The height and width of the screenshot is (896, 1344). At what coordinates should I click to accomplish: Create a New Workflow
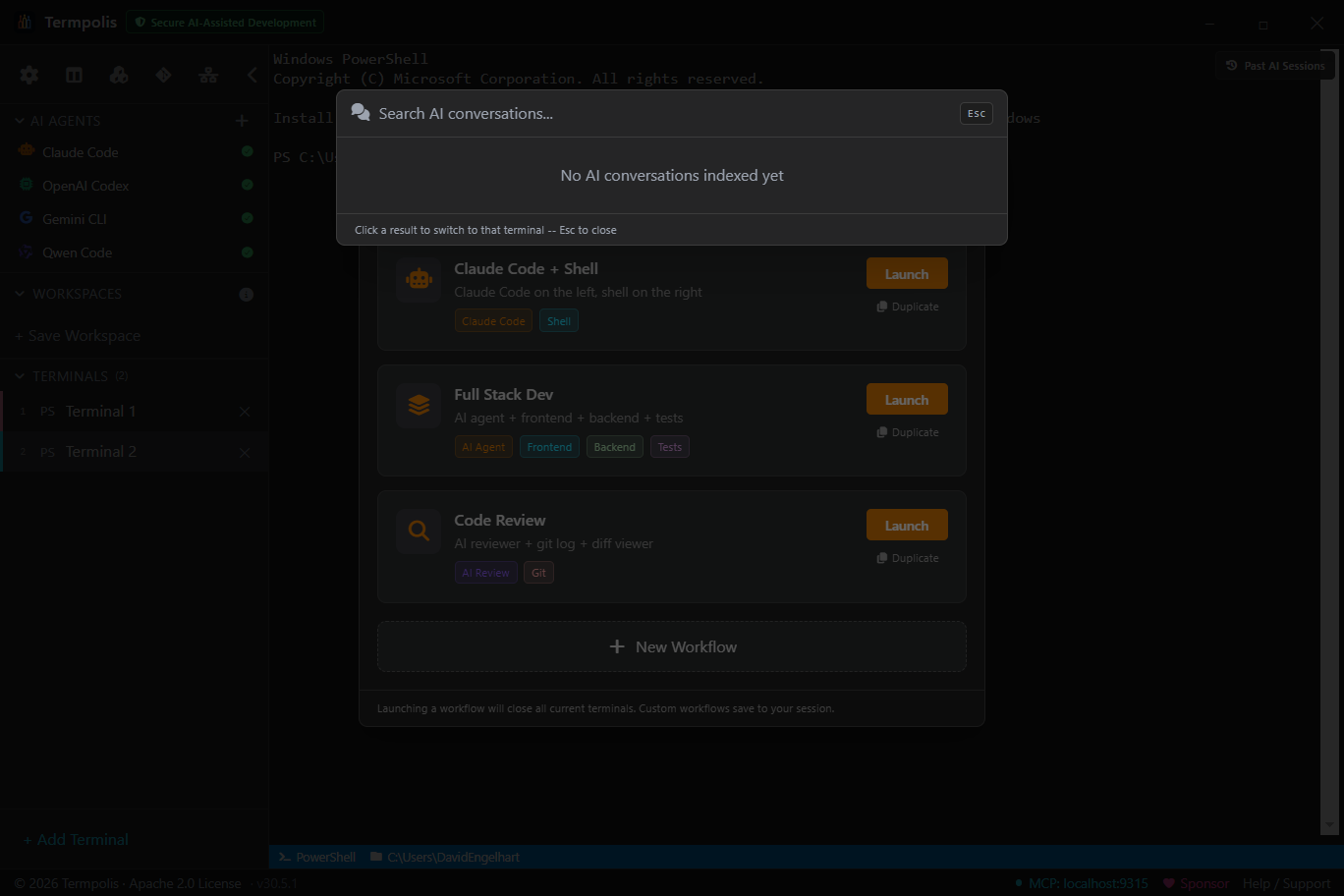[672, 646]
